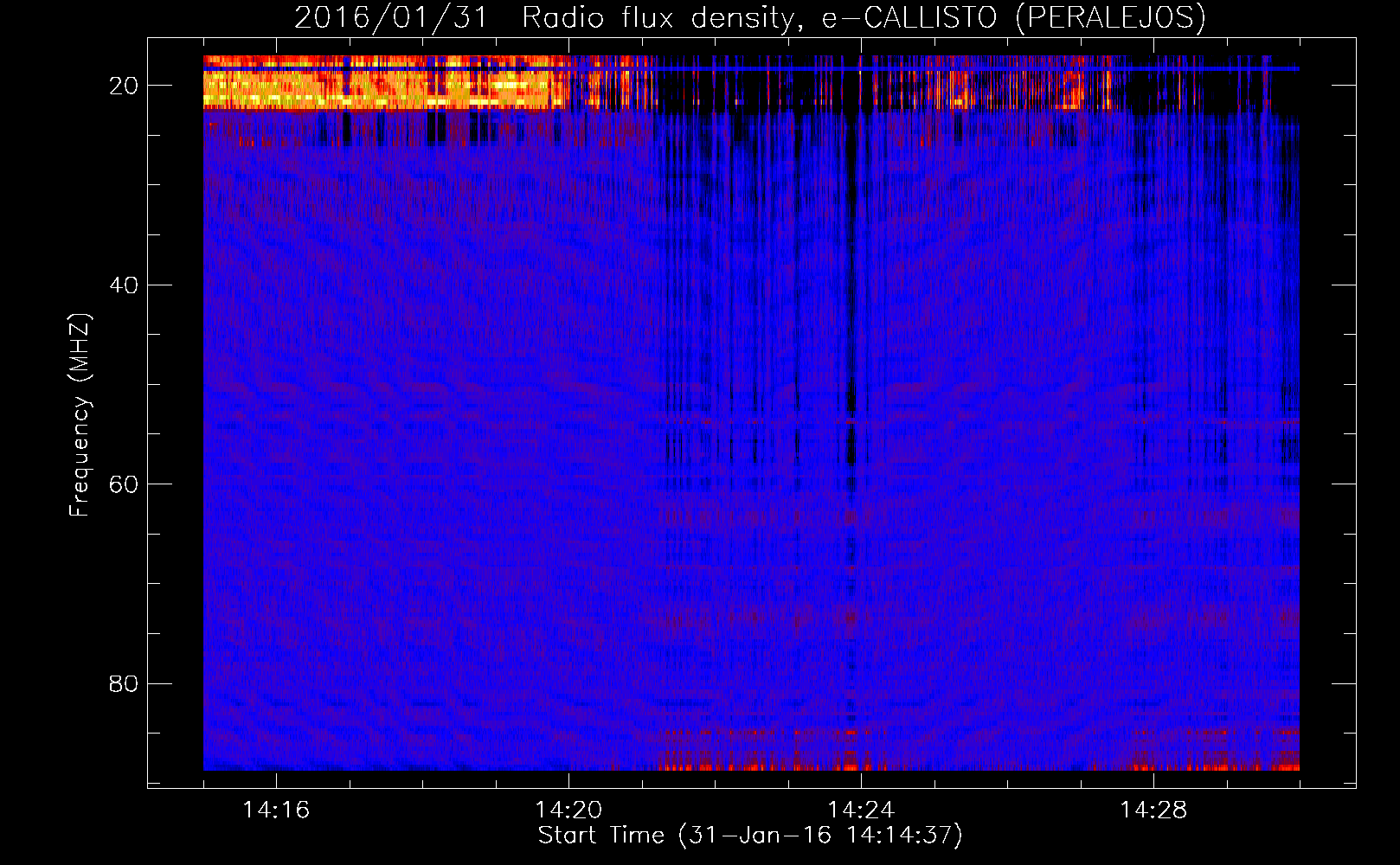Click the '40' frequency tick label

[125, 285]
